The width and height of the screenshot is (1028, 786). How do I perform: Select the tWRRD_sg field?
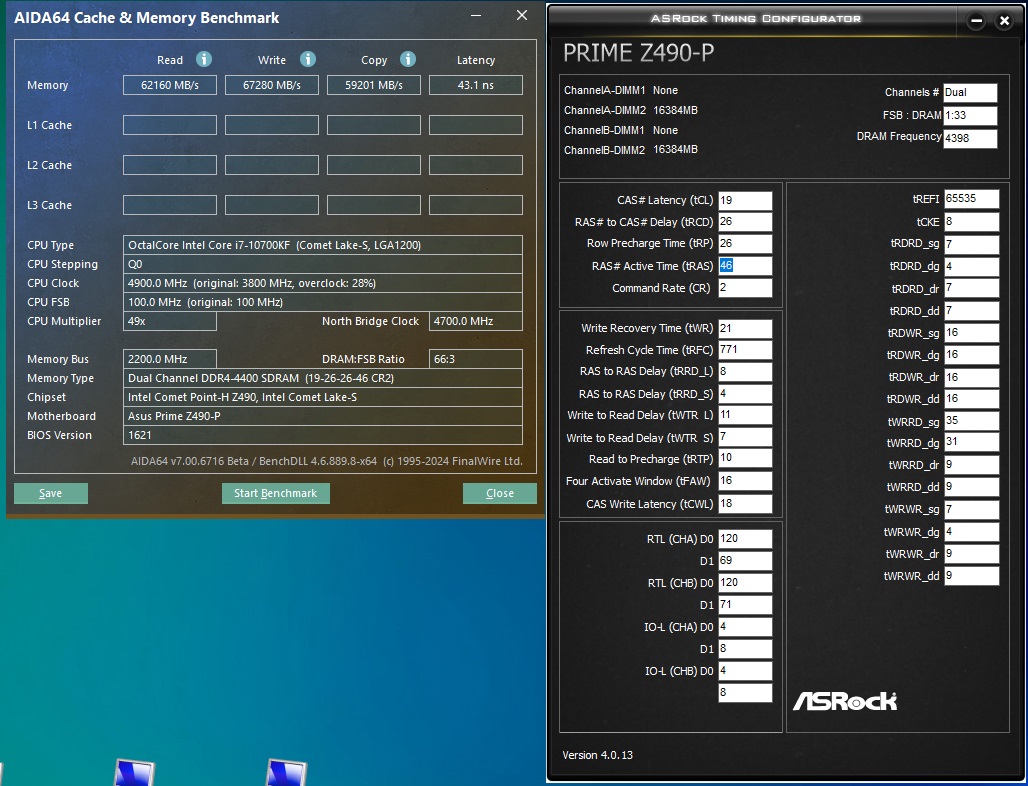971,421
